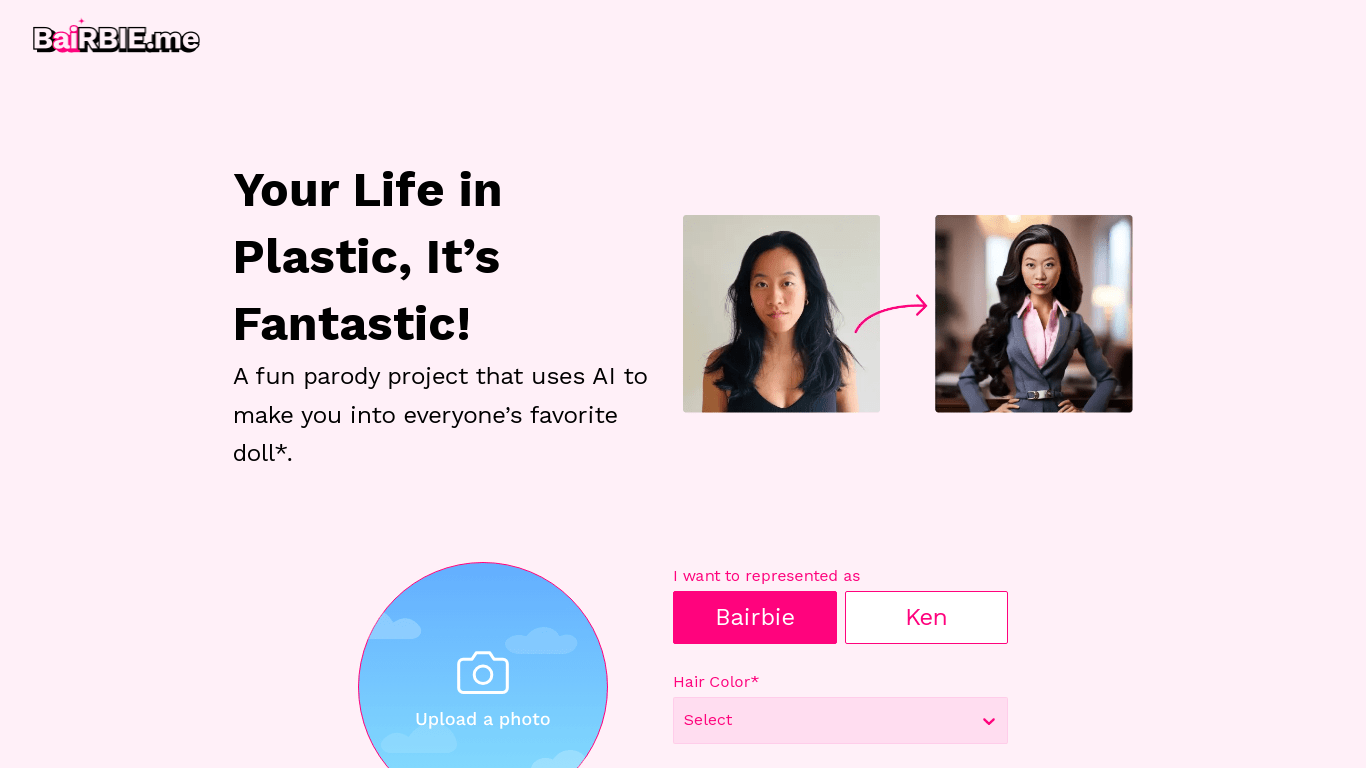Click the Upload a photo label
This screenshot has width=1366, height=768.
pos(483,719)
